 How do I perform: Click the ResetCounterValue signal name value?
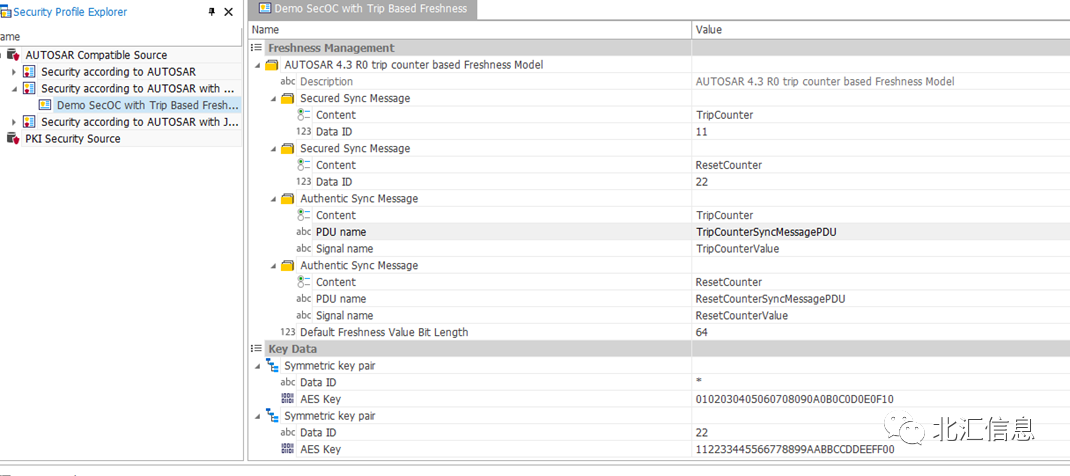coord(741,315)
